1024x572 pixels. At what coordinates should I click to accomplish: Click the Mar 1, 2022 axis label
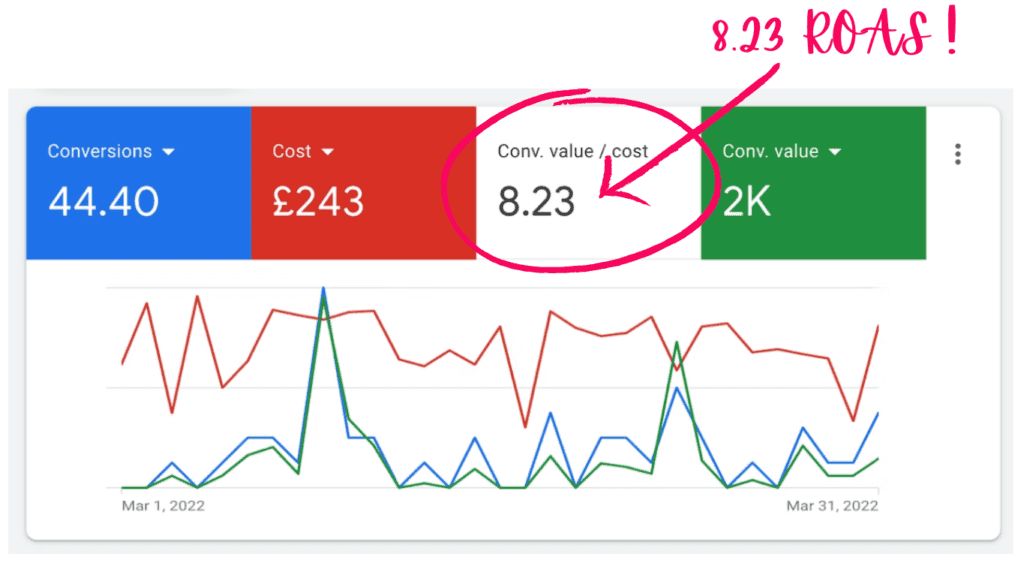[x=163, y=505]
